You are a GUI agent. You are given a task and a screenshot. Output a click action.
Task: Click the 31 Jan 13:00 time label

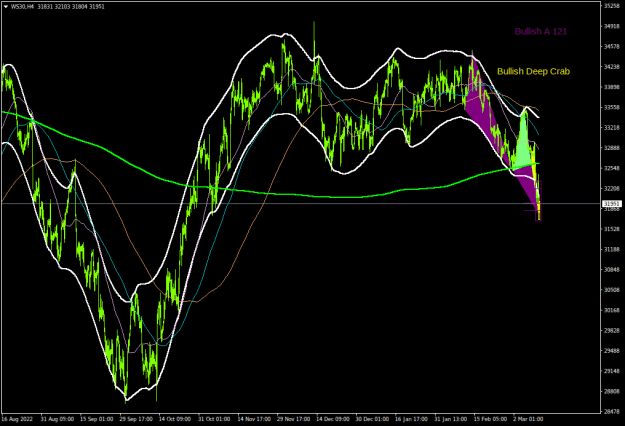coord(450,419)
